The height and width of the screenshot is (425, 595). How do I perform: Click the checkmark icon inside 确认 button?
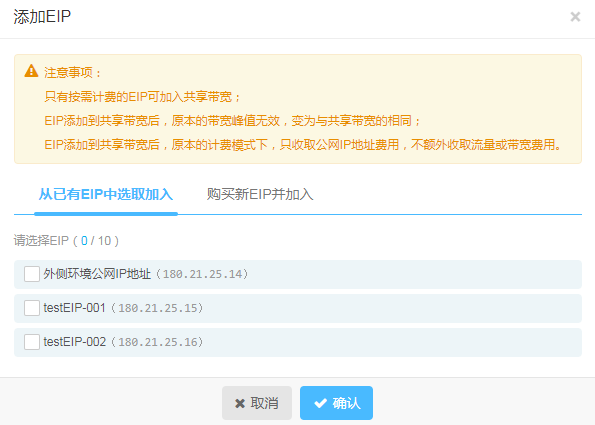point(321,403)
